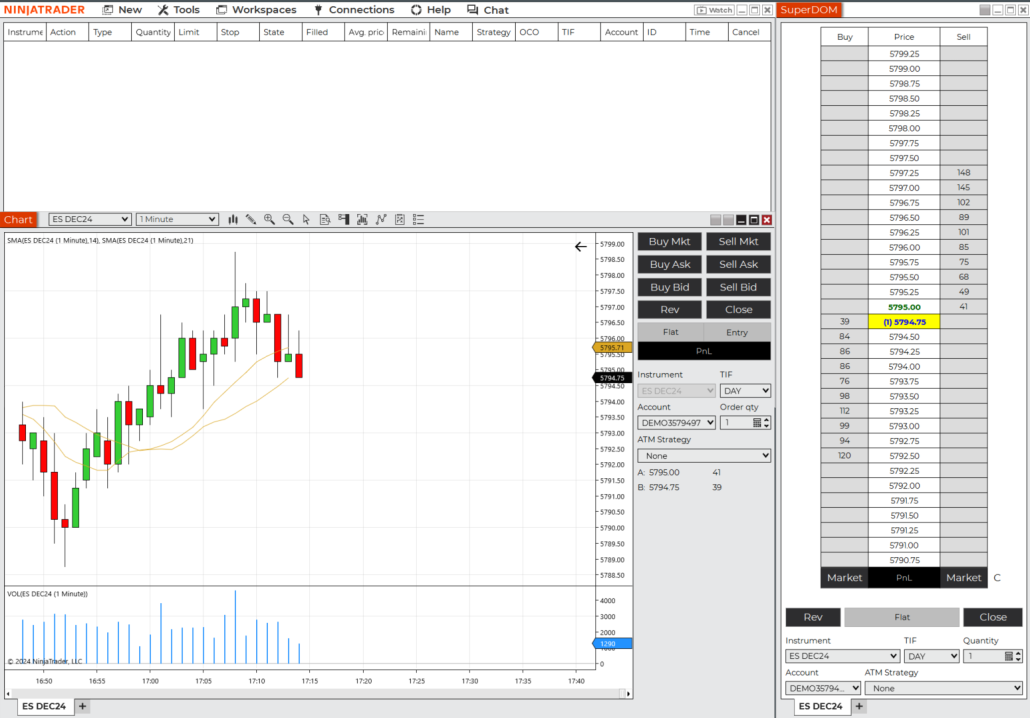Screen dimensions: 1030x718
Task: Open the Drawing Tools pencil icon
Action: pyautogui.click(x=251, y=219)
